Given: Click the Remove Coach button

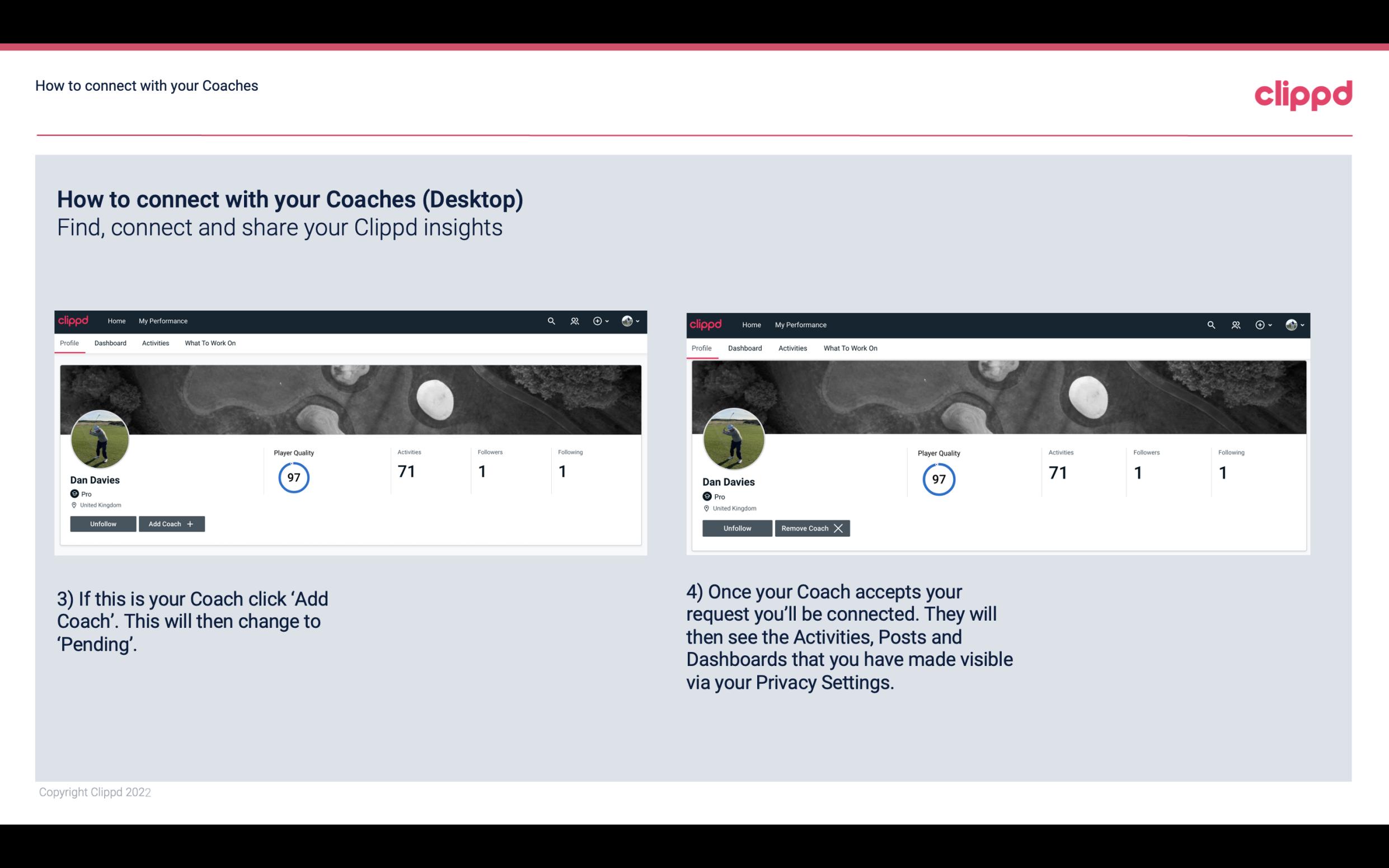Looking at the screenshot, I should [812, 528].
